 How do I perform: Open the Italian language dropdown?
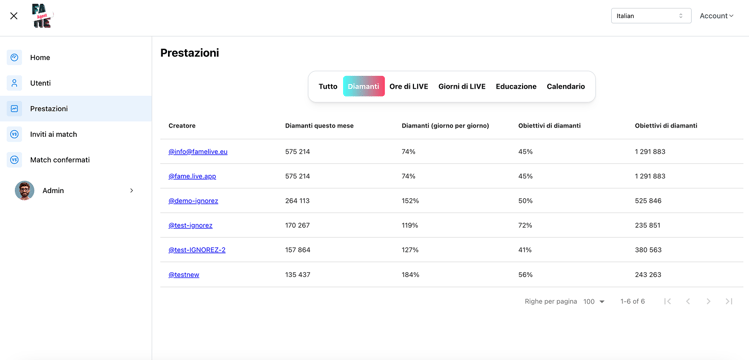(x=651, y=16)
